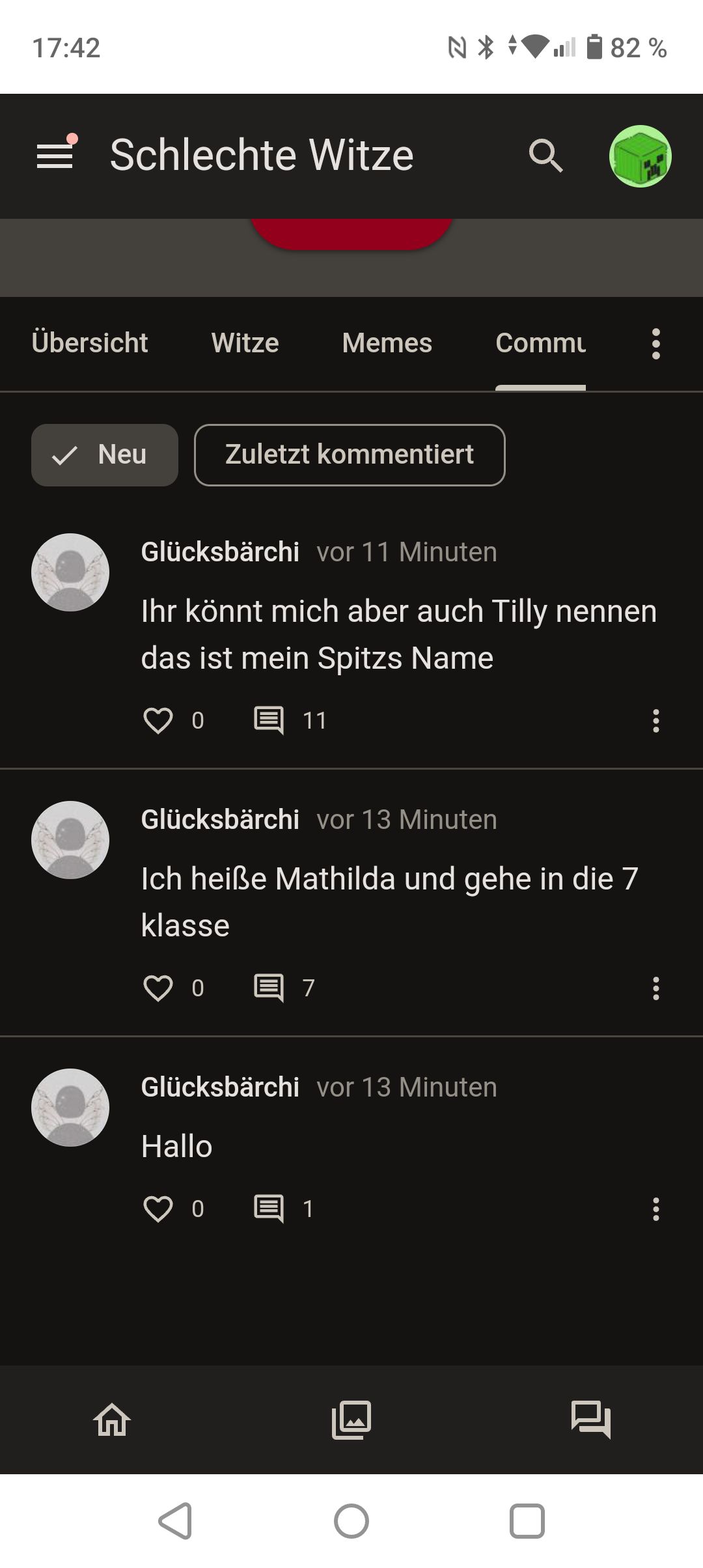Open the green creeper profile avatar
This screenshot has width=703, height=1568.
pyautogui.click(x=640, y=156)
